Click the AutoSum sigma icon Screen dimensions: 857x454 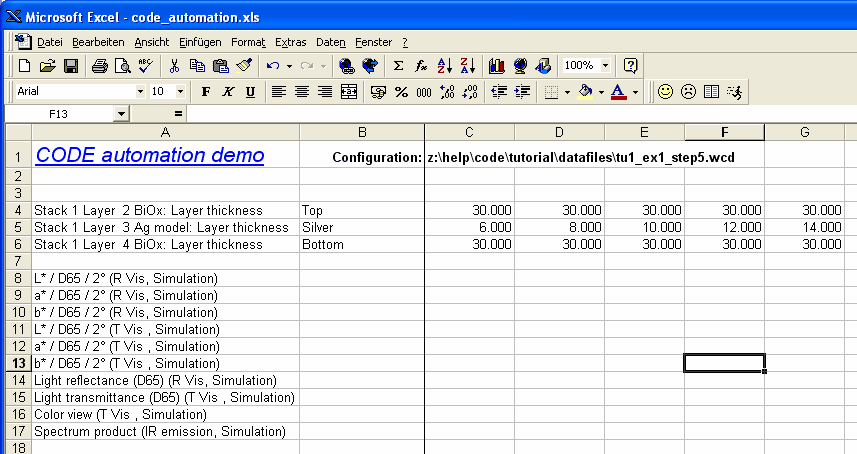[398, 66]
